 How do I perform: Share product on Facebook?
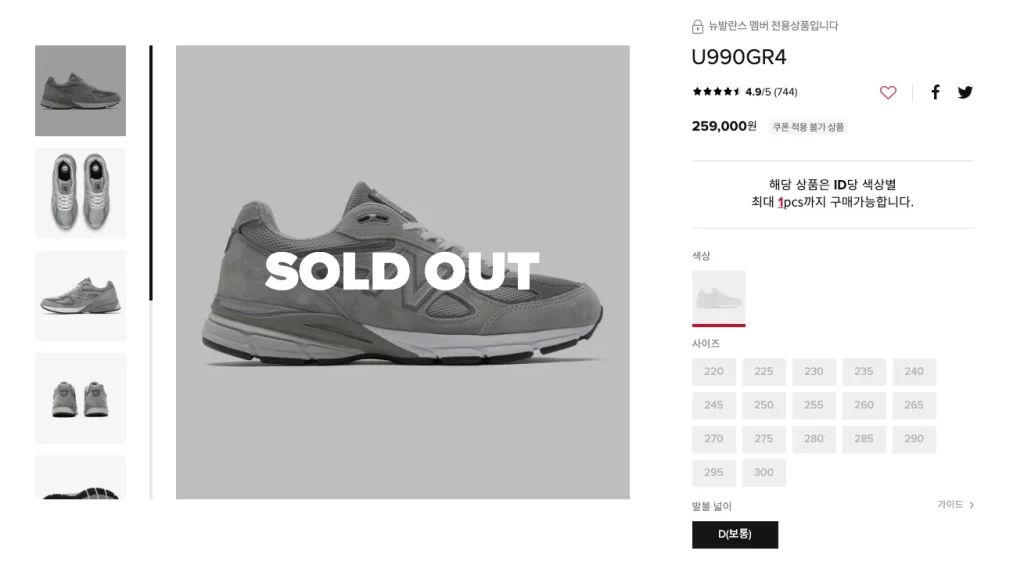click(936, 92)
